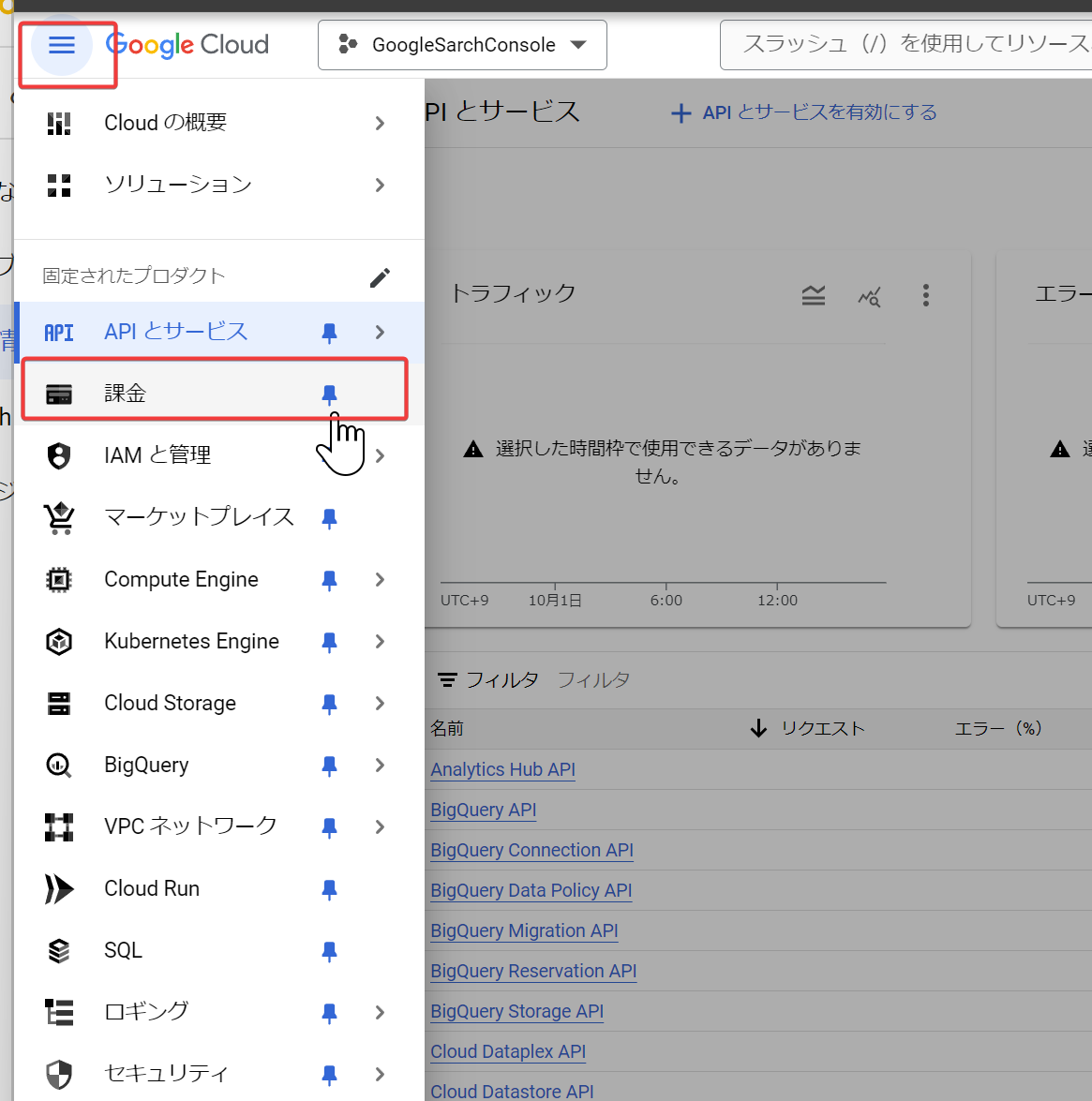Unpin マーケットプレイス
This screenshot has height=1101, width=1092.
(x=329, y=518)
